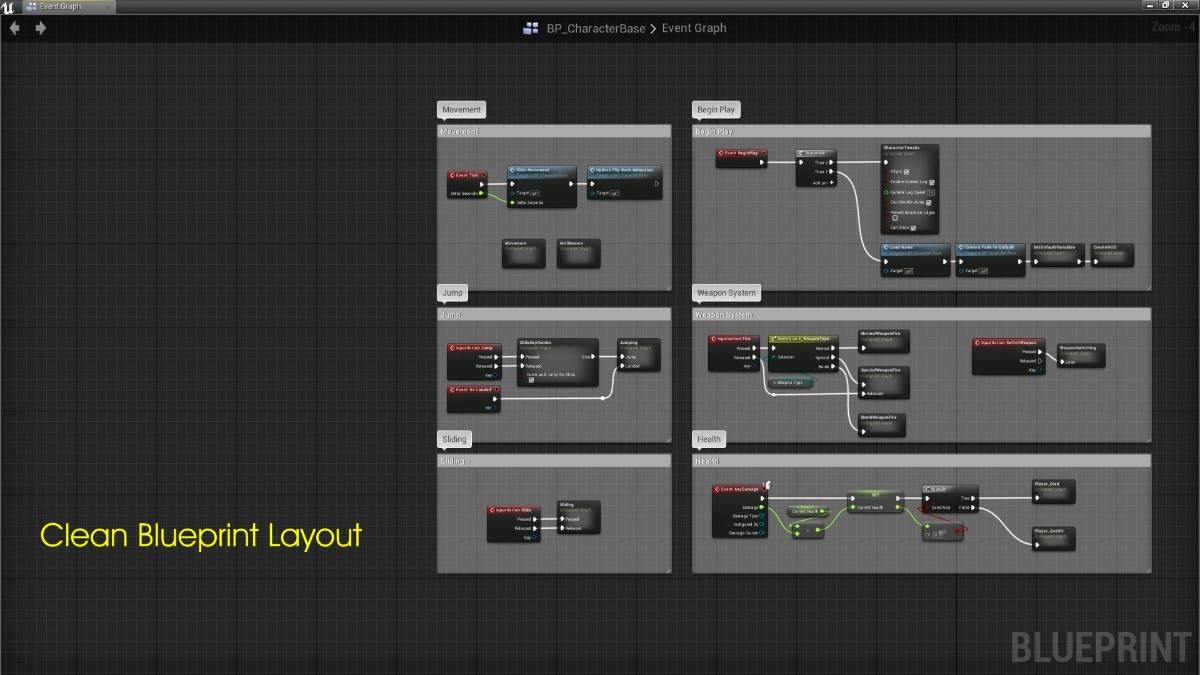Toggle the checkbox in SlideKeyCombo node
Viewport: 1200px width, 675px height.
pos(531,380)
